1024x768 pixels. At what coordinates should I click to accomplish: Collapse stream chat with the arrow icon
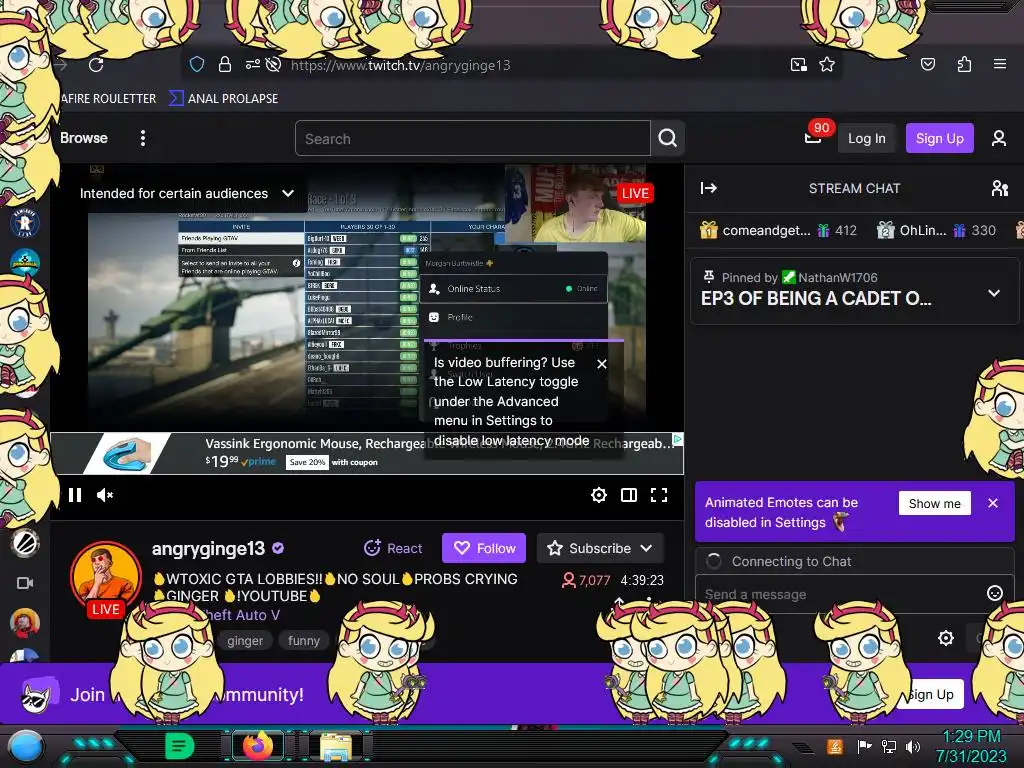coord(709,188)
